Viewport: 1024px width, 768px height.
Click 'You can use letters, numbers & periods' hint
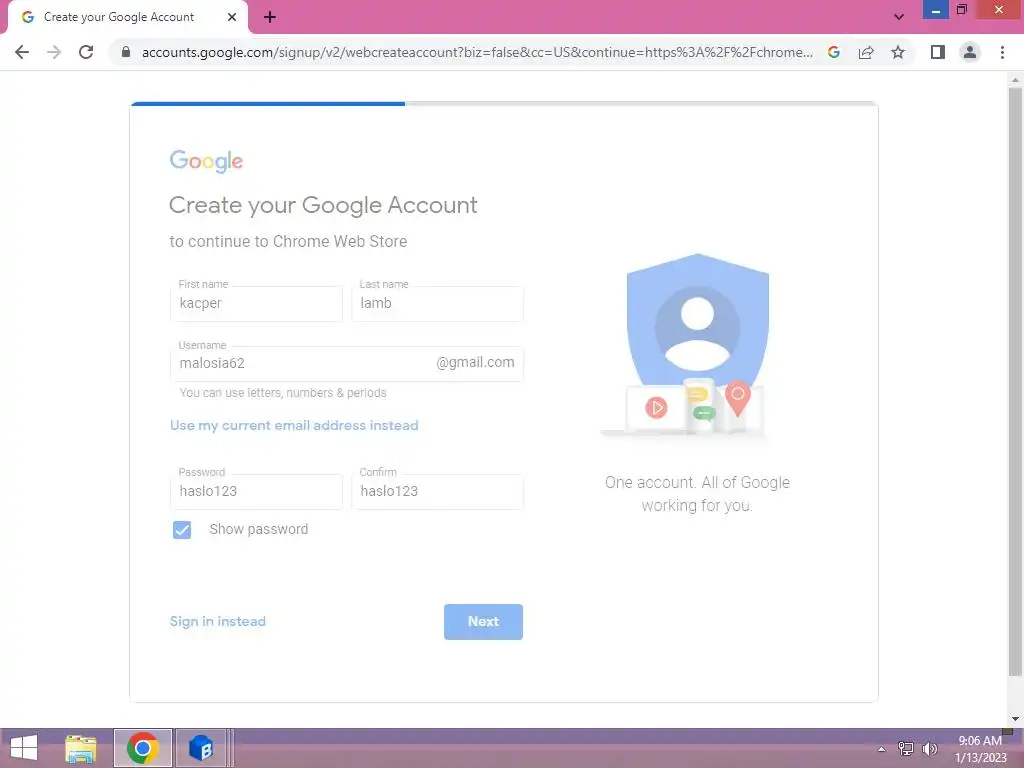[283, 392]
